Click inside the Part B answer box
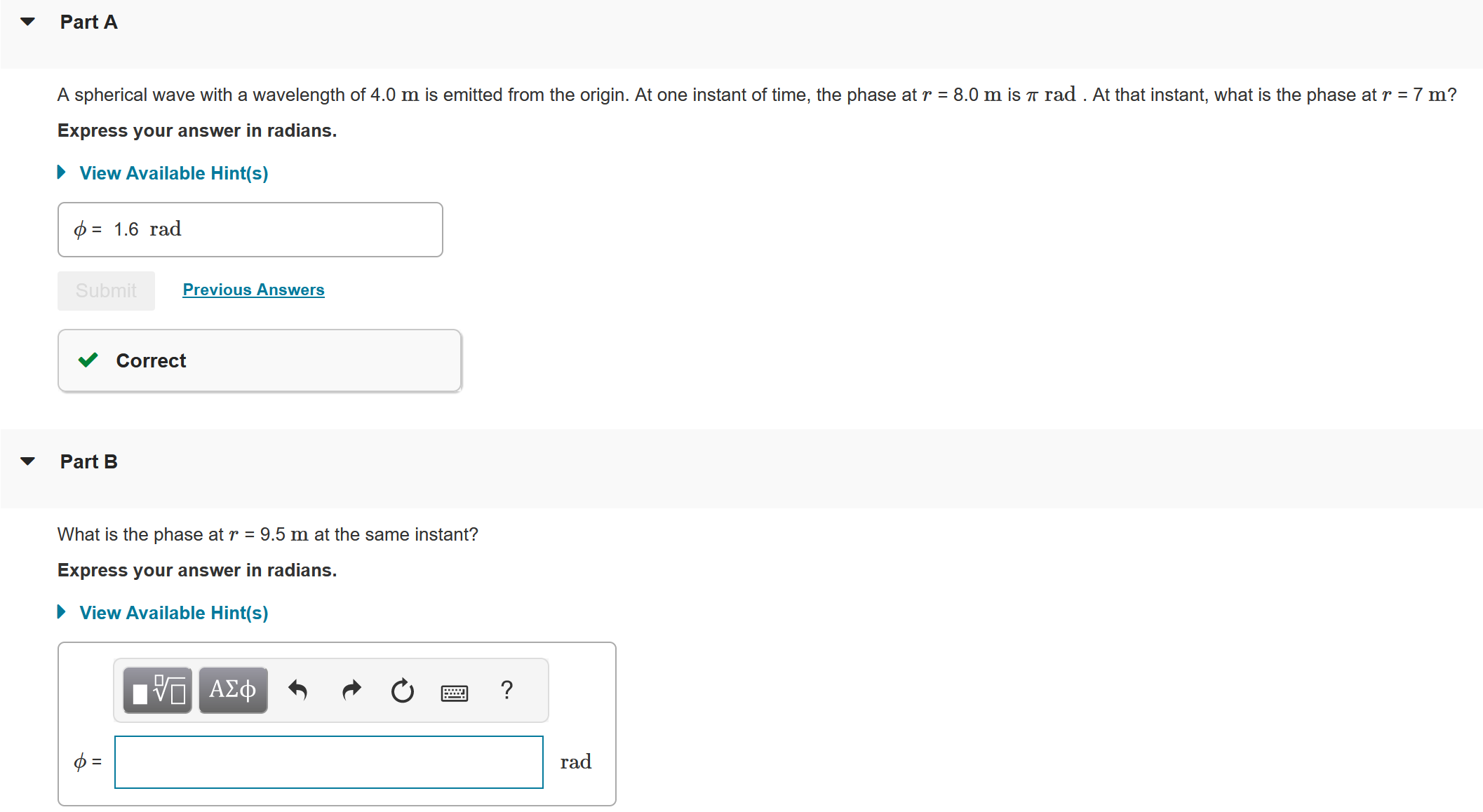The height and width of the screenshot is (812, 1483). pos(328,762)
